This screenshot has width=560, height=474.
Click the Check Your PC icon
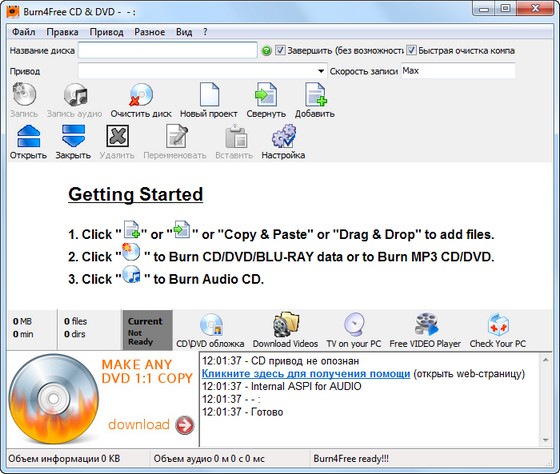pyautogui.click(x=498, y=324)
